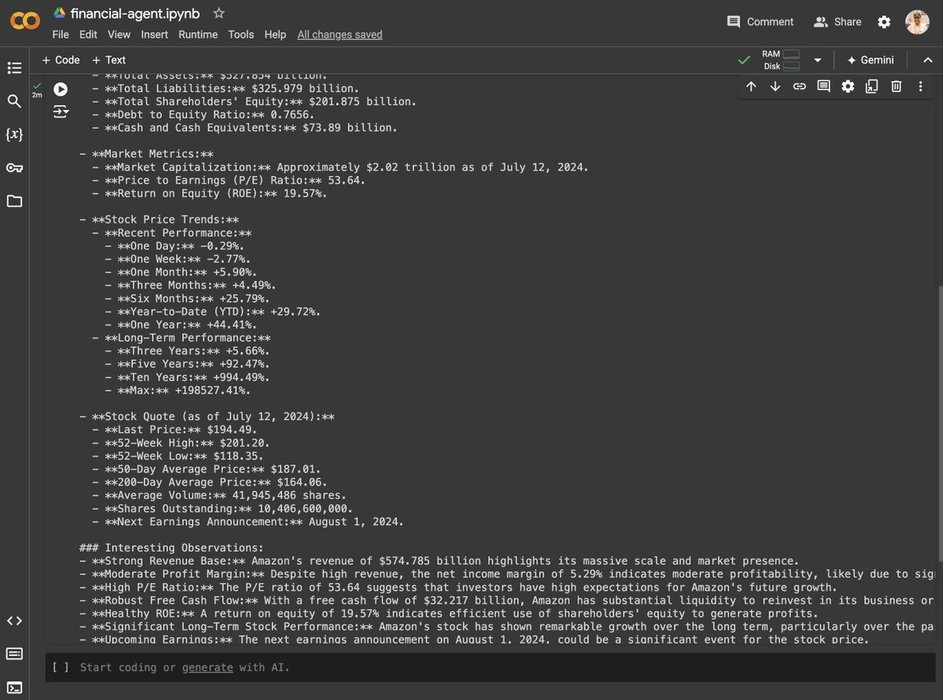The image size is (943, 700).
Task: Click the 'generate' link in empty cell
Action: click(x=207, y=668)
